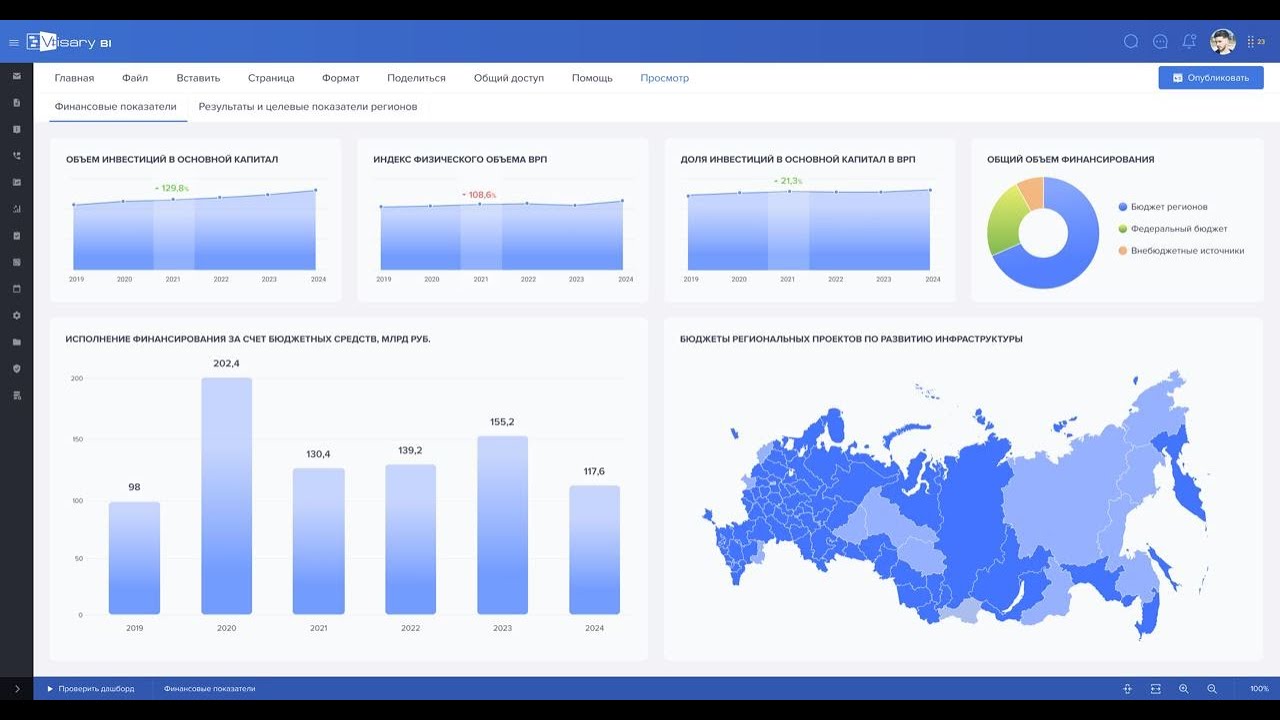1280x720 pixels.
Task: Open the bar chart icon in sidebar
Action: tap(17, 209)
